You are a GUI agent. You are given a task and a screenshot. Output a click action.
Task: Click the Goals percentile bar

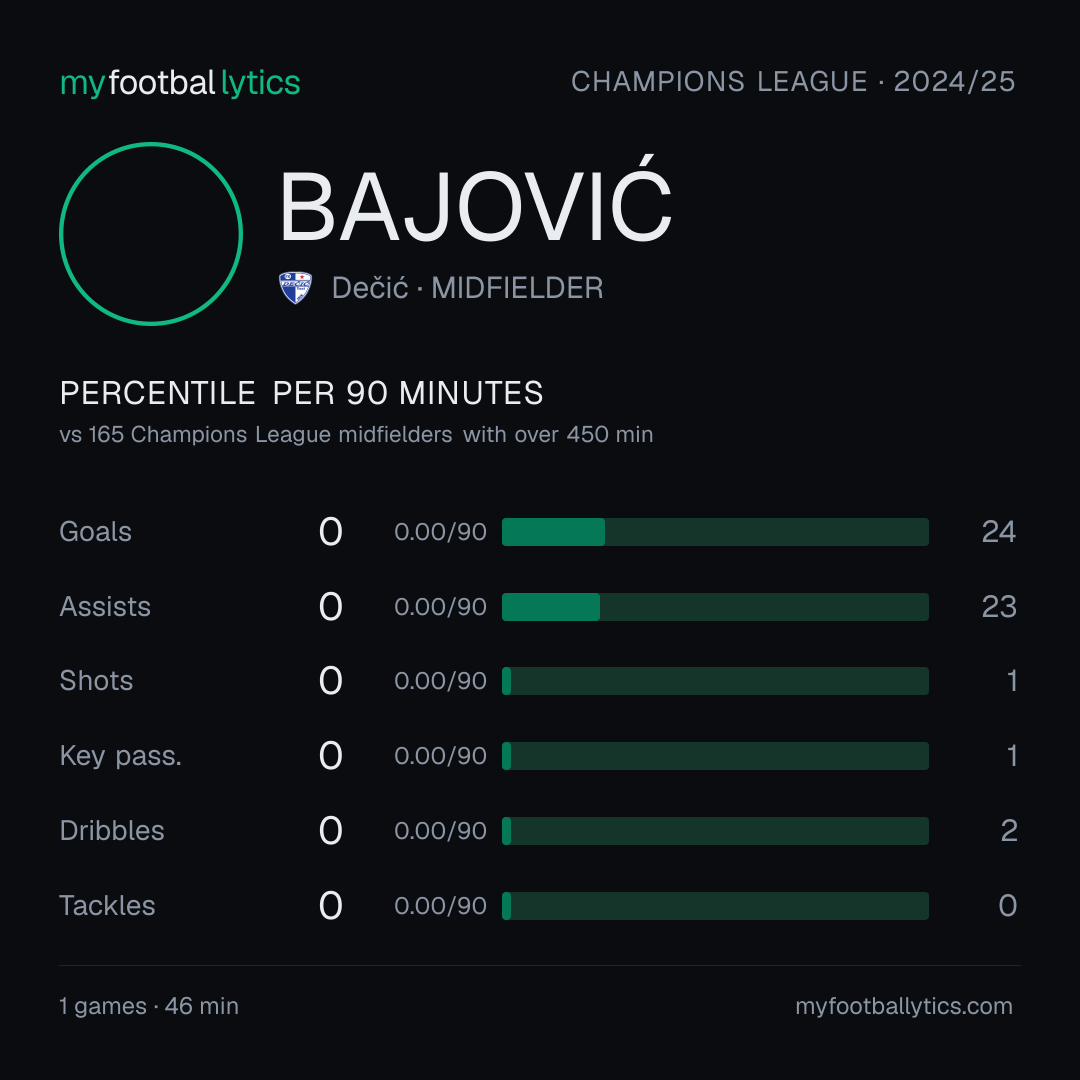coord(715,532)
